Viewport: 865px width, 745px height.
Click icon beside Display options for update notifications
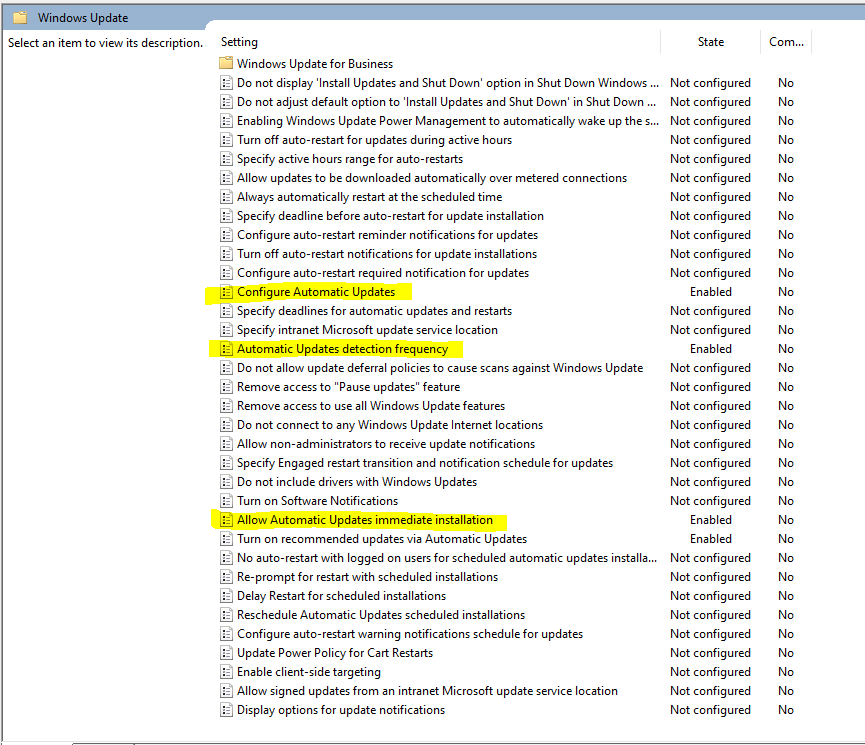tap(226, 710)
